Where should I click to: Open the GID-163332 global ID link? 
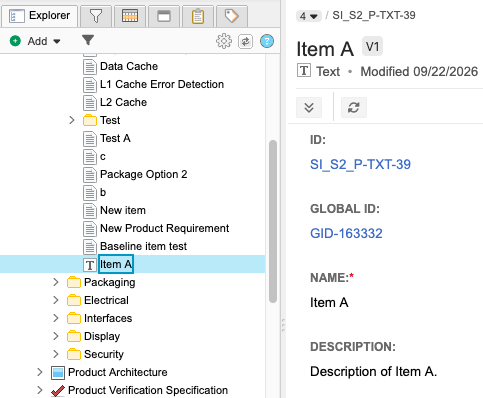click(x=346, y=233)
